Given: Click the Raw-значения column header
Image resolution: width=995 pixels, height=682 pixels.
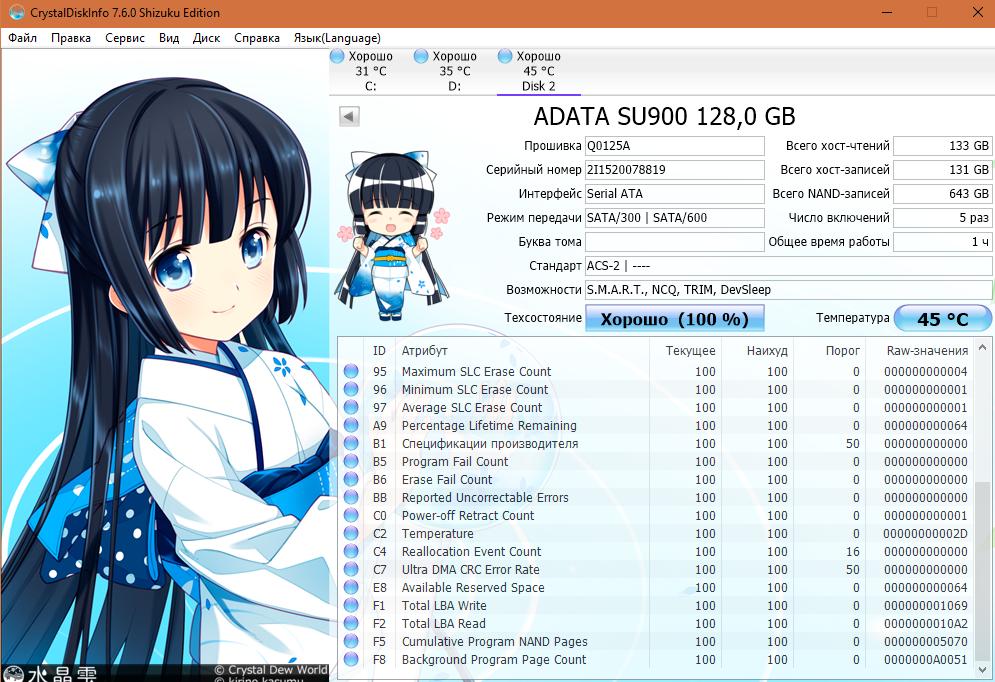Looking at the screenshot, I should pyautogui.click(x=920, y=351).
